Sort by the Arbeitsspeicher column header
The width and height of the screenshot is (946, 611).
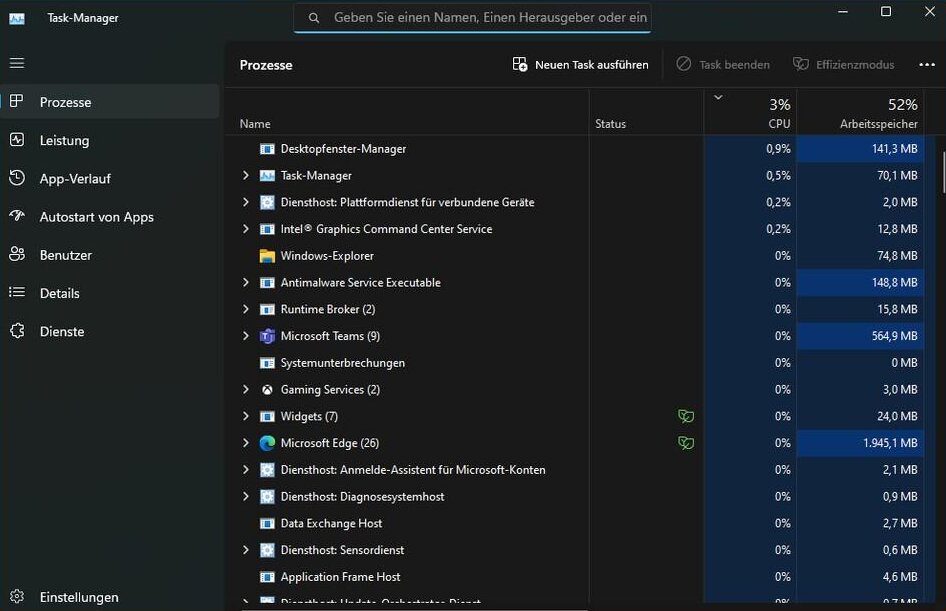[x=860, y=112]
